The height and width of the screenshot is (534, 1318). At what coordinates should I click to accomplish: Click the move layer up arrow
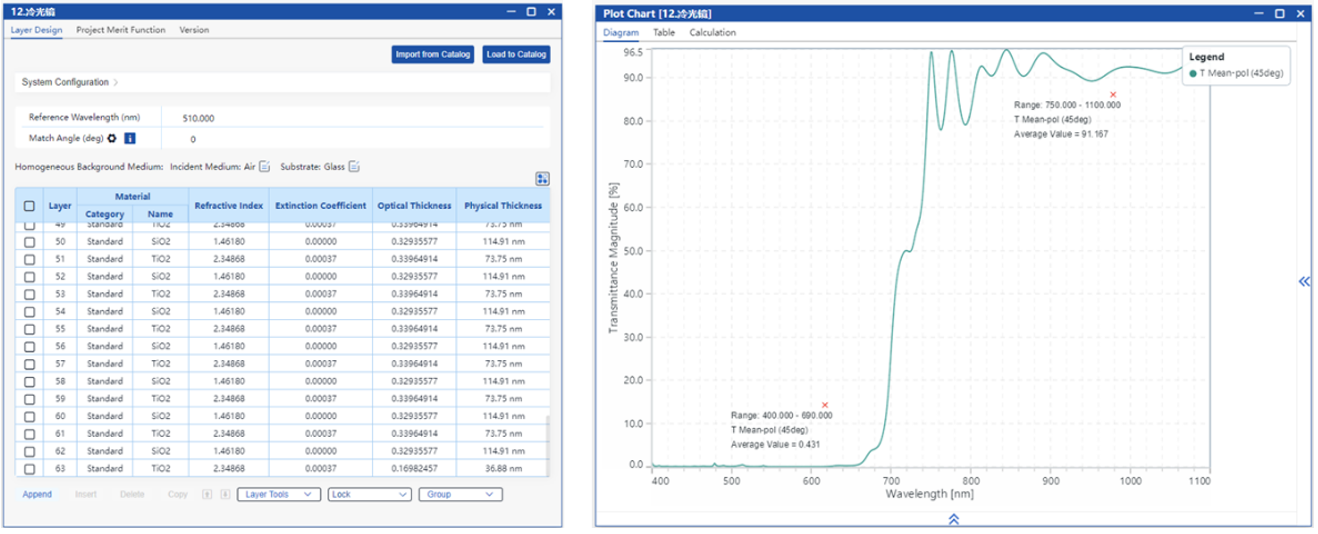tap(207, 494)
